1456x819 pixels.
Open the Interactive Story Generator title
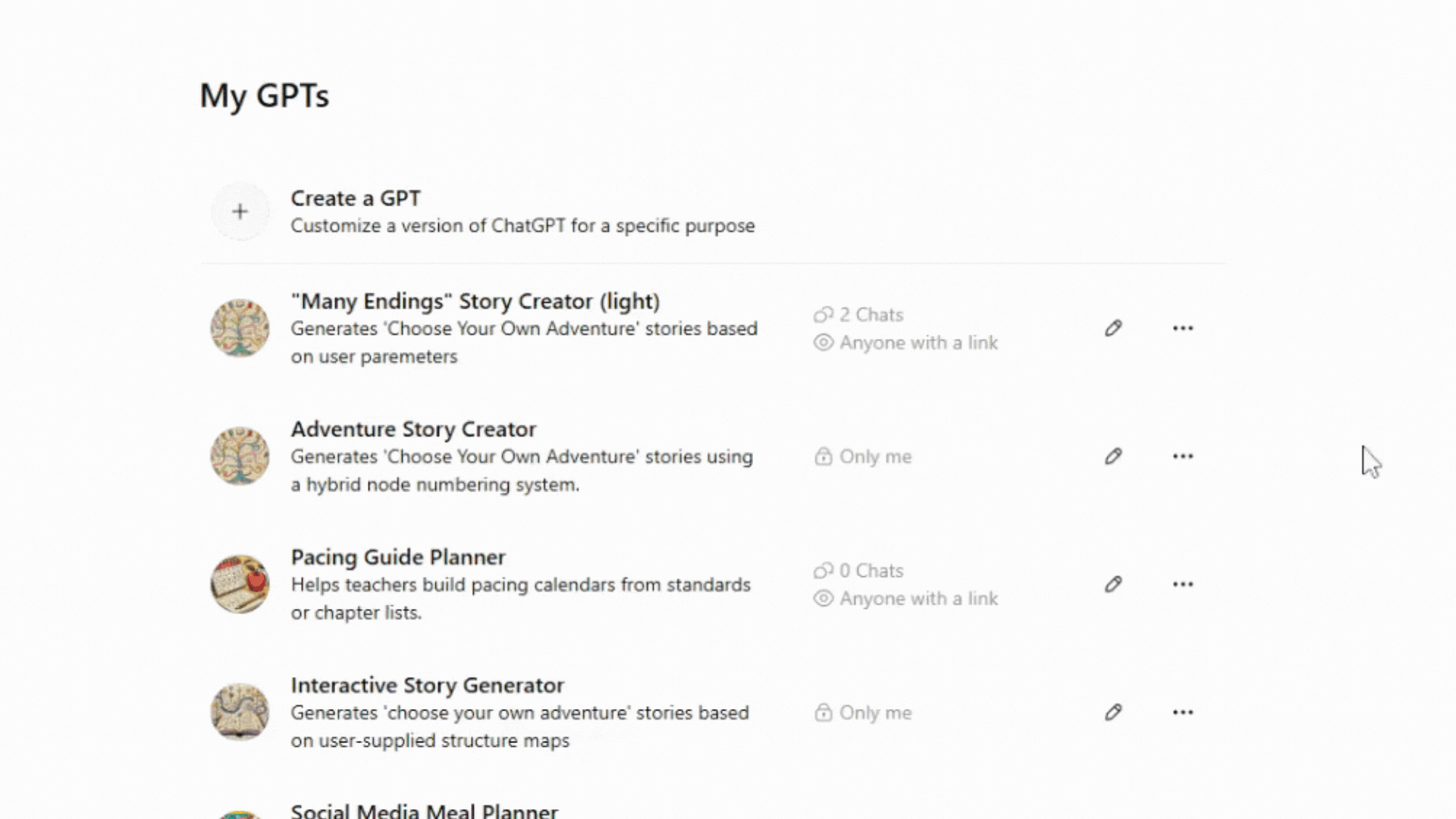pyautogui.click(x=427, y=686)
